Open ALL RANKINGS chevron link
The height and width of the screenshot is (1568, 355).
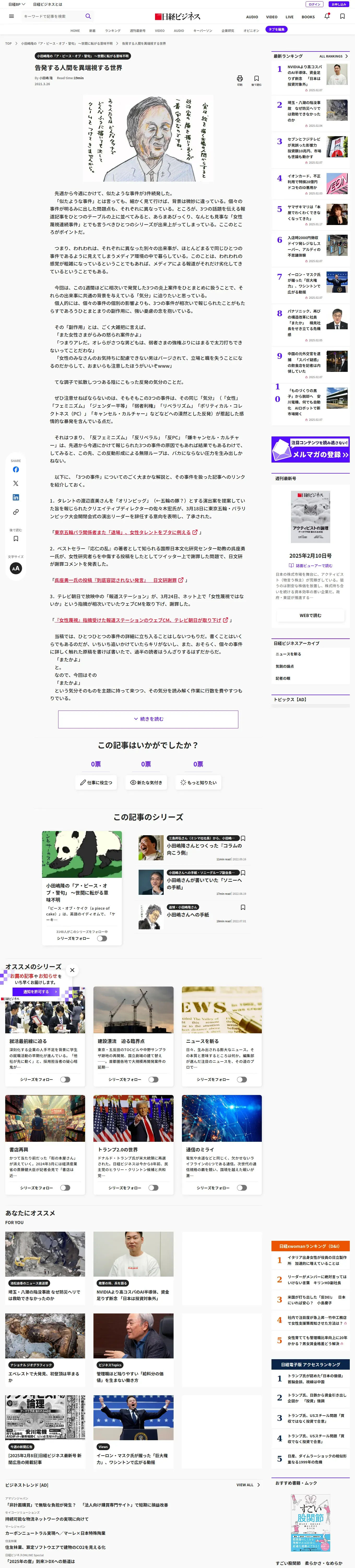(334, 56)
